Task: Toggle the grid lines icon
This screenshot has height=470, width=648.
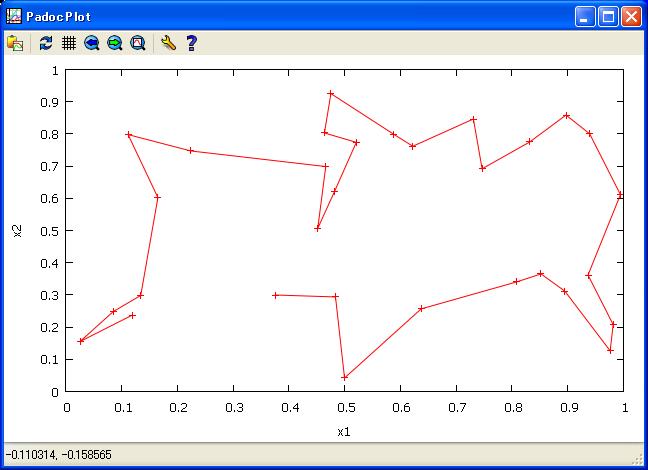Action: click(x=69, y=43)
